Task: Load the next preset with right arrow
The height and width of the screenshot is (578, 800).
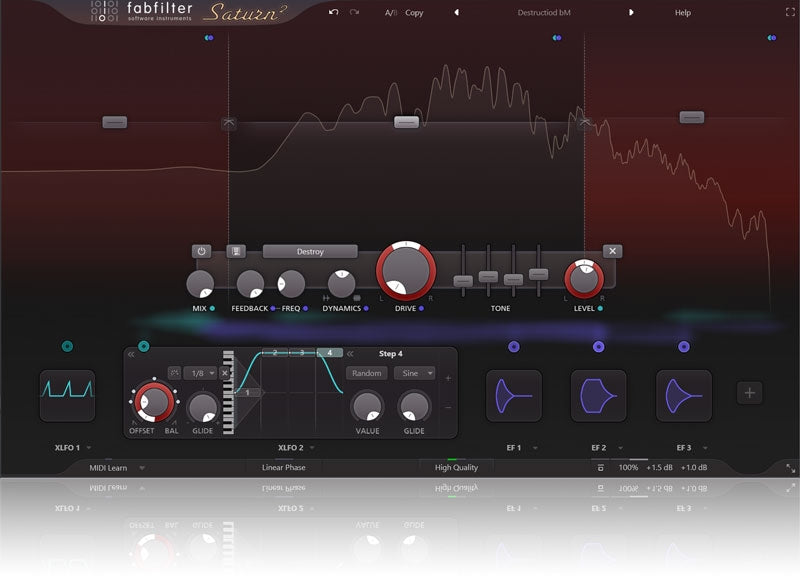Action: pyautogui.click(x=631, y=12)
